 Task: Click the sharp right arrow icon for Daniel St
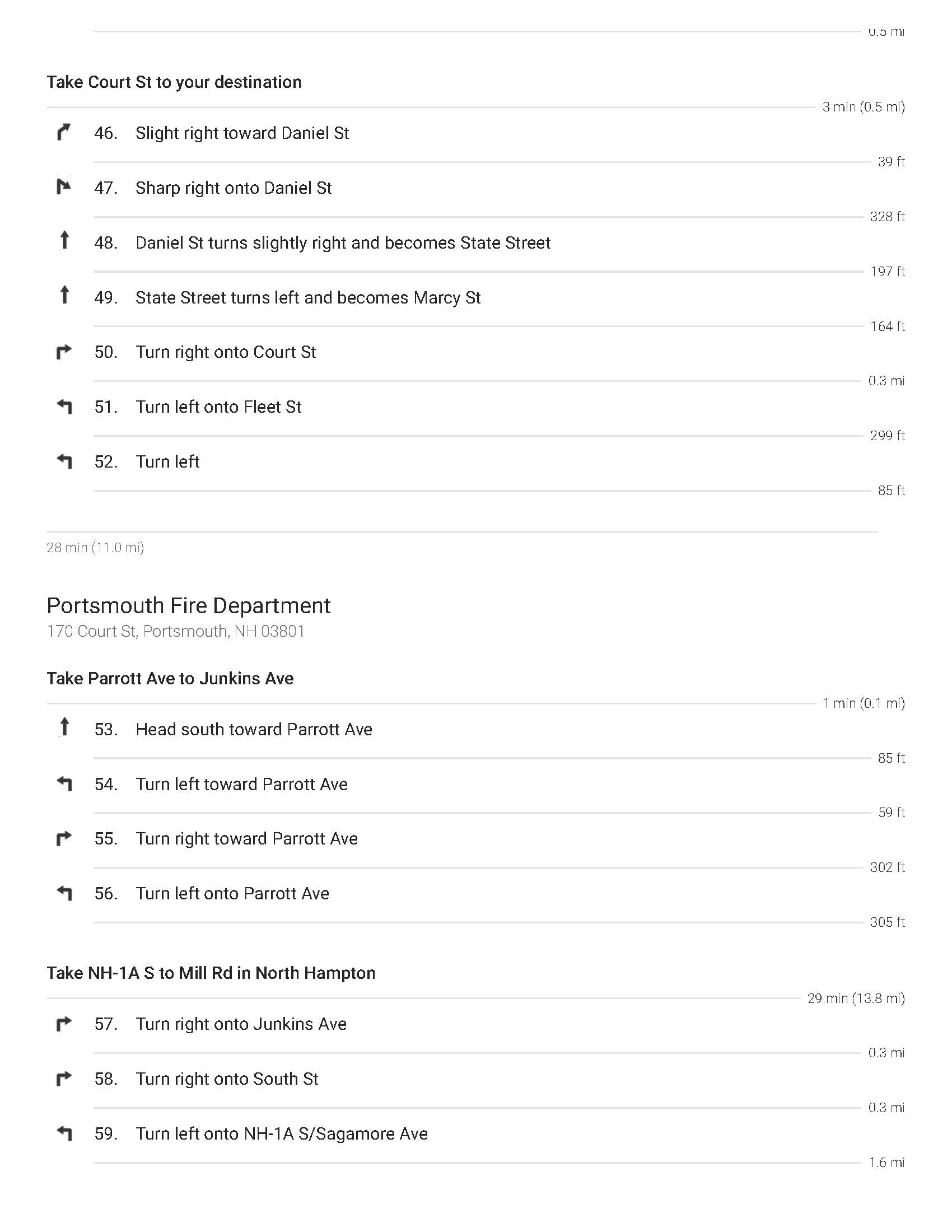click(x=64, y=186)
